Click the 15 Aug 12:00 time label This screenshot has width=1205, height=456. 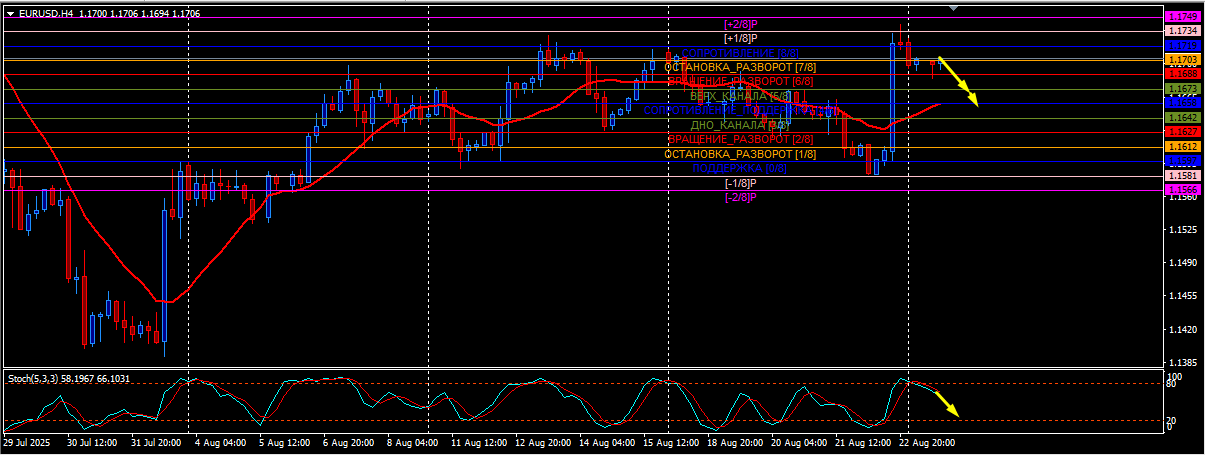coord(671,441)
